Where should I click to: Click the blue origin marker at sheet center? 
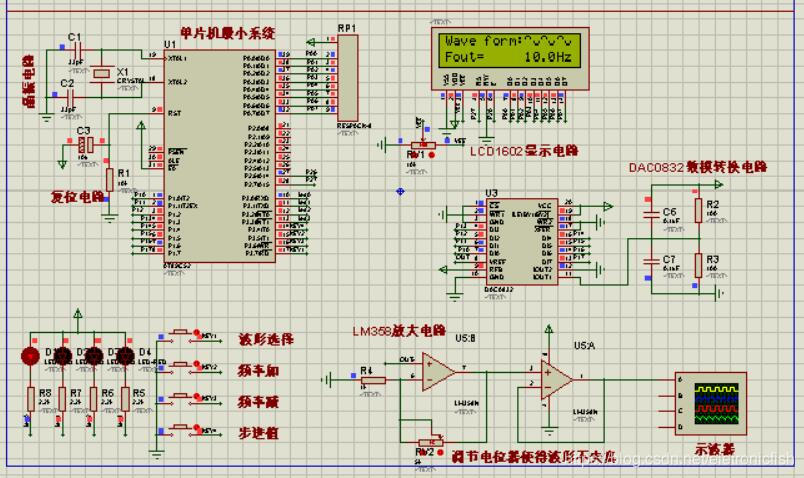(400, 191)
